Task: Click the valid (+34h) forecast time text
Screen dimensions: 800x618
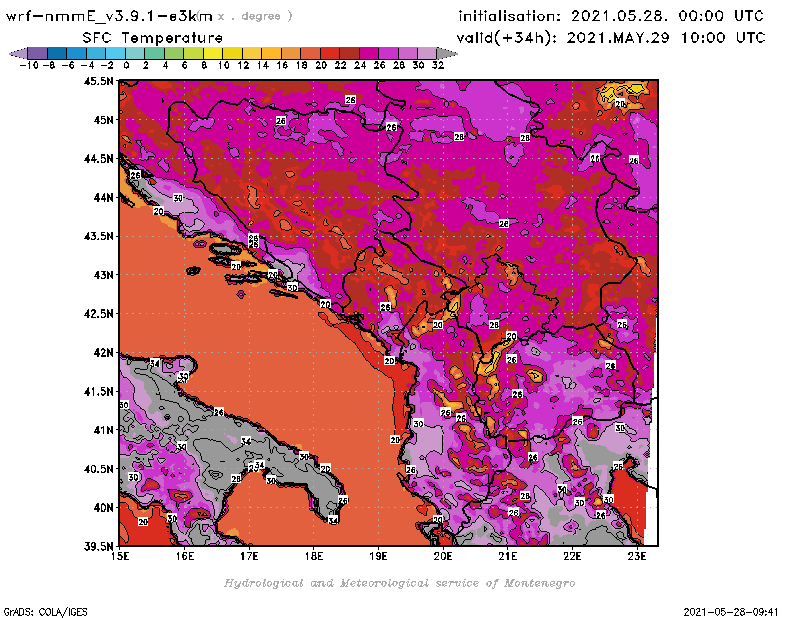Action: tap(612, 37)
